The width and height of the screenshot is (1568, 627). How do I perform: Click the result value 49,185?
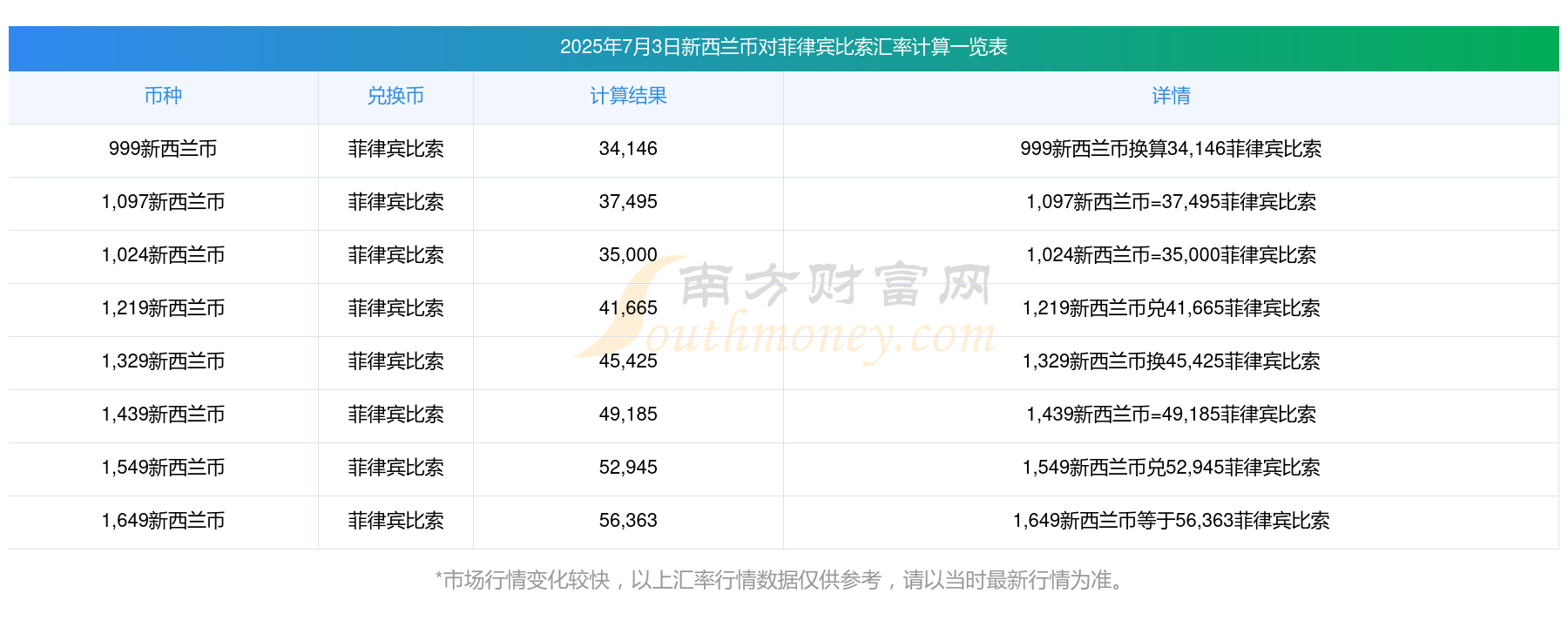click(x=628, y=415)
